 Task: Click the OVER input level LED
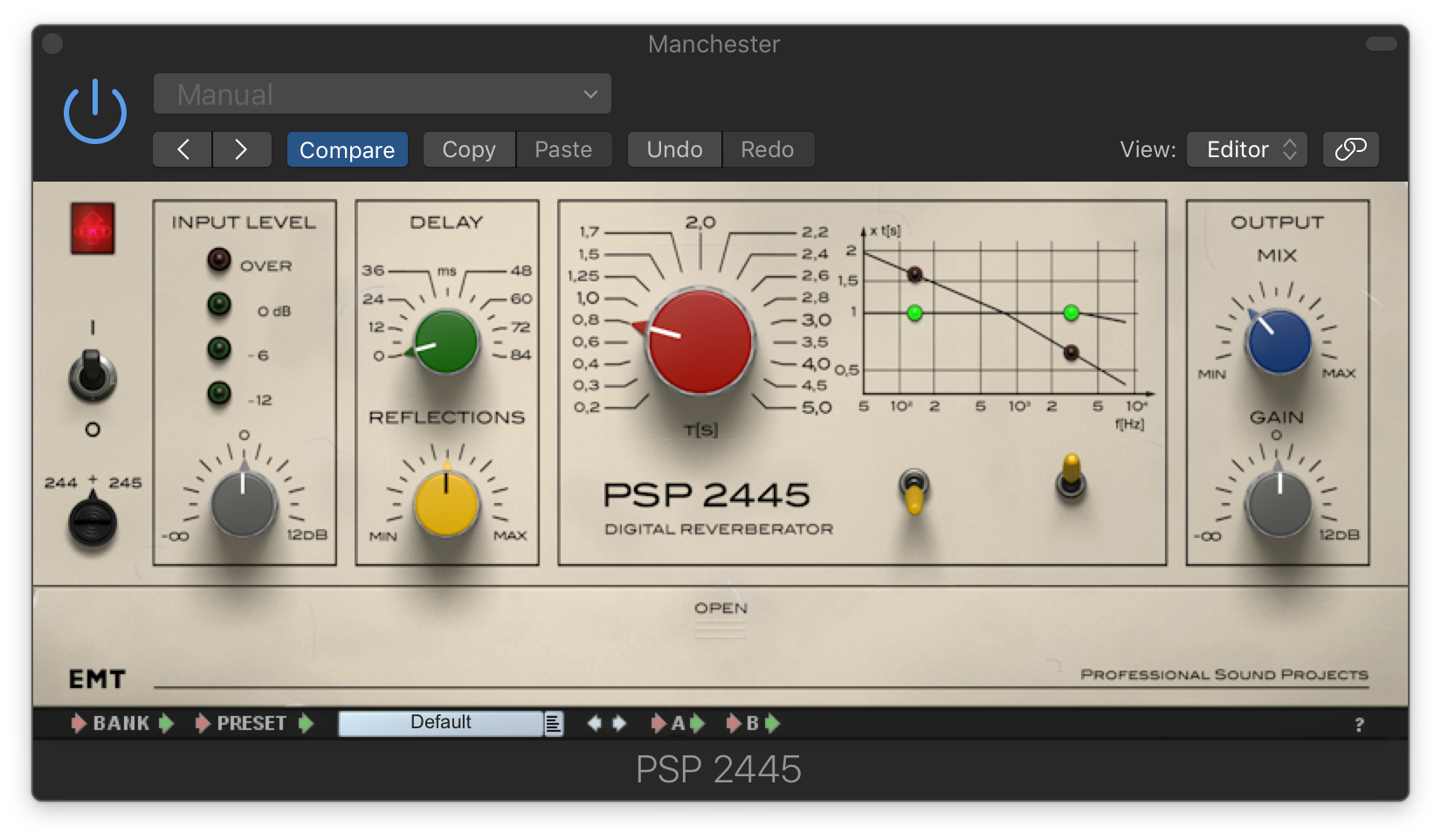tap(218, 259)
